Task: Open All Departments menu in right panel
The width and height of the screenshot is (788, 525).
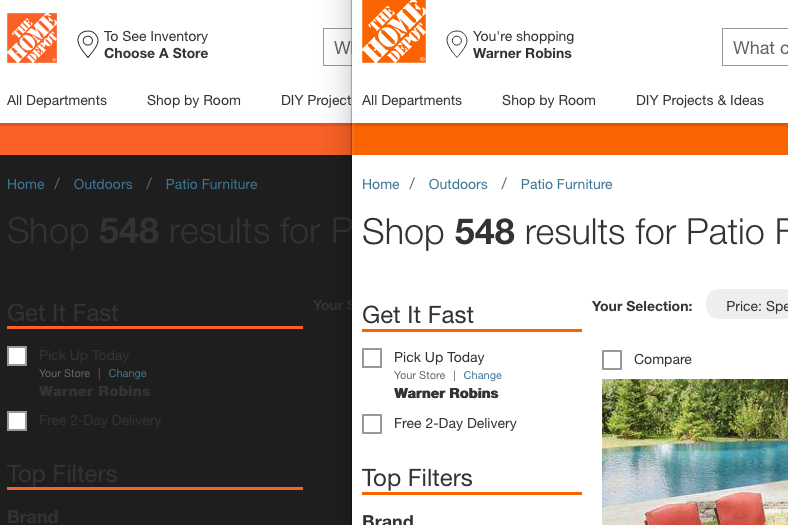Action: coord(412,100)
